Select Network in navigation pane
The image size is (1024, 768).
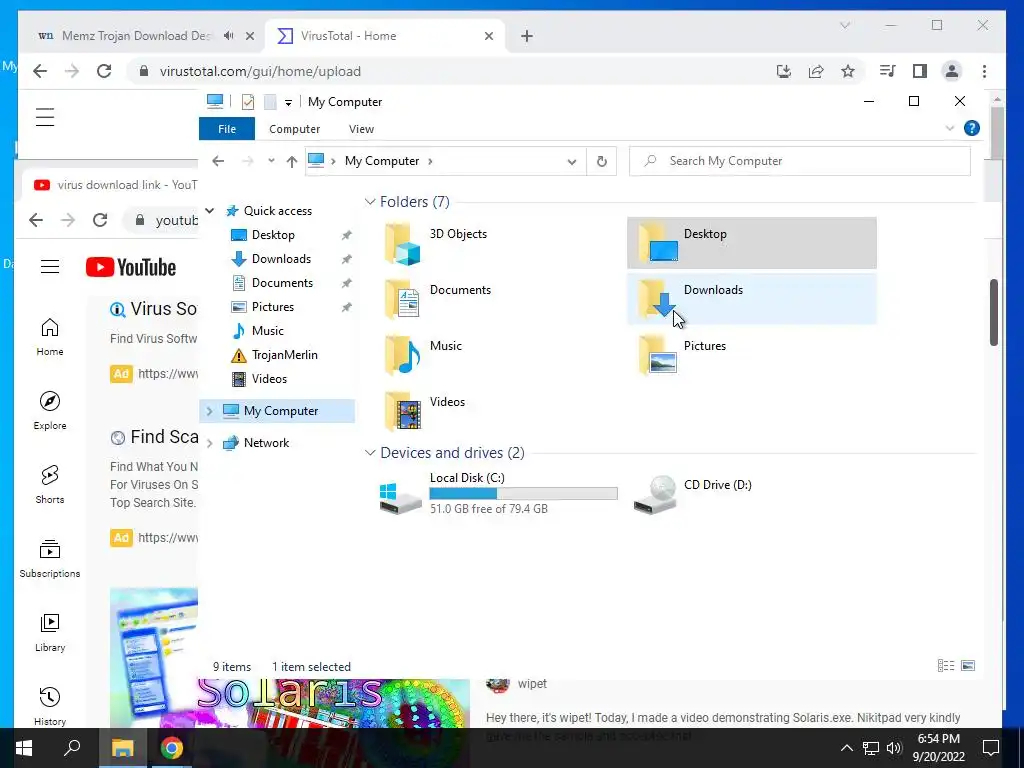[266, 443]
